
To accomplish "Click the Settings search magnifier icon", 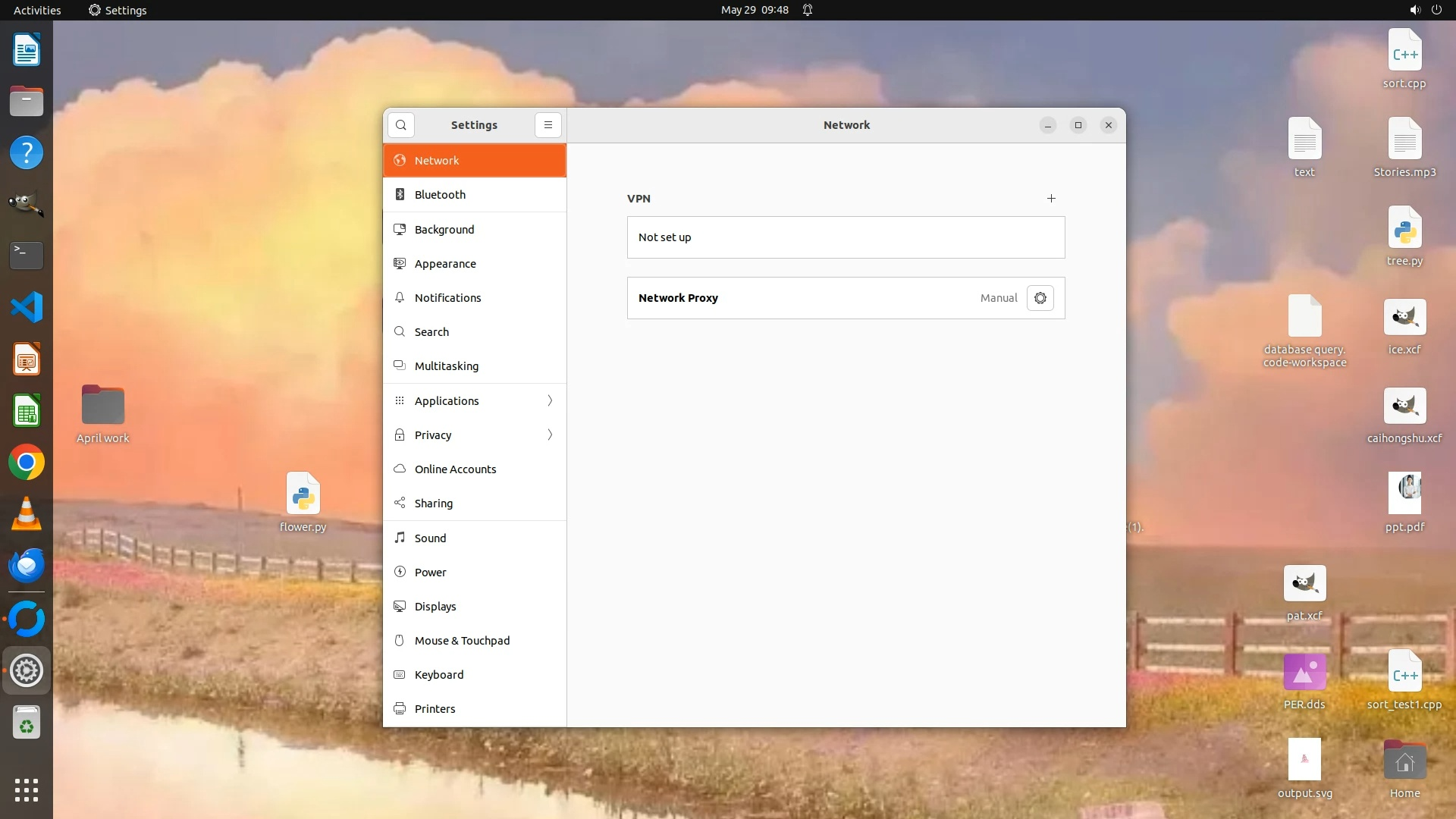I will (401, 125).
